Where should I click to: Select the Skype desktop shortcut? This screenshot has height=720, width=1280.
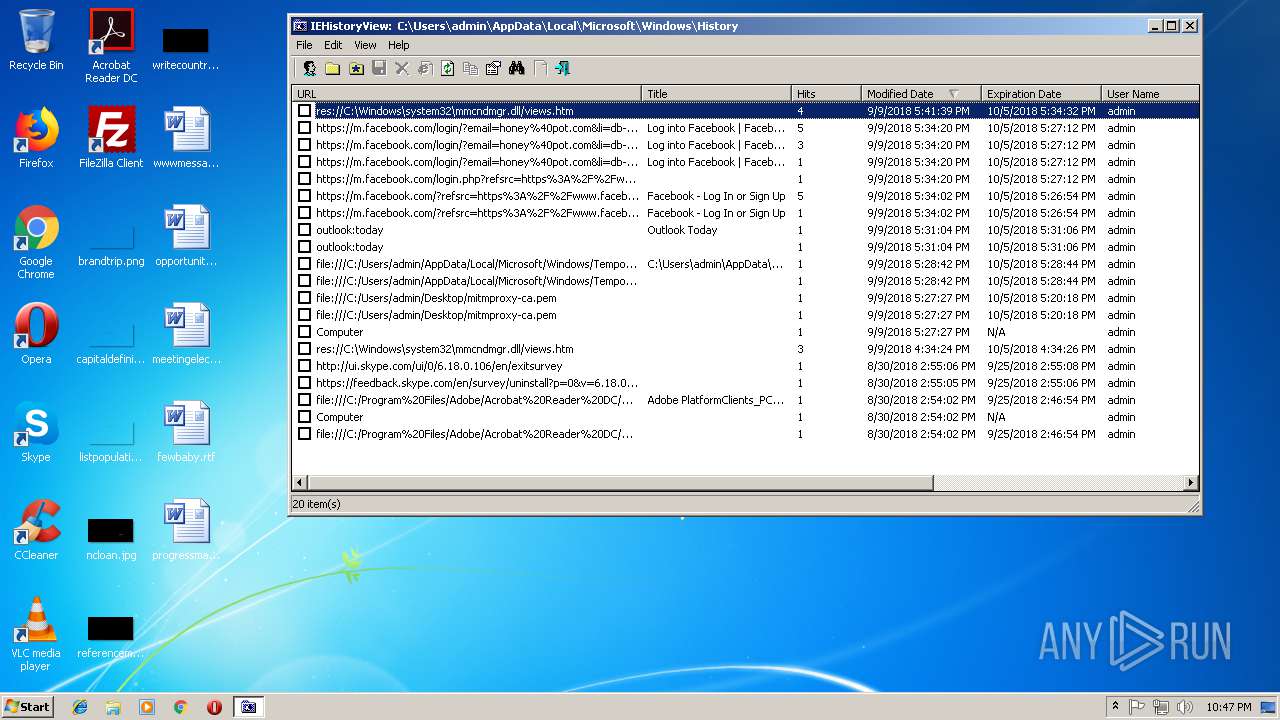(x=36, y=432)
